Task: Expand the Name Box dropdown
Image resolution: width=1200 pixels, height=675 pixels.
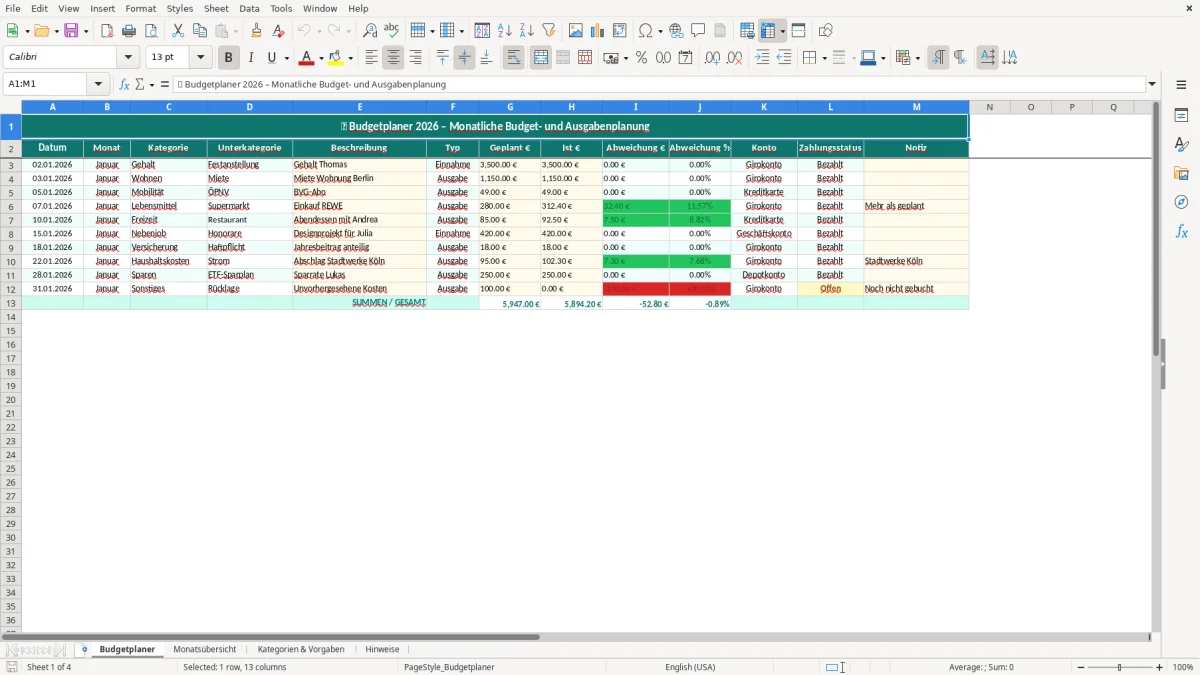Action: coord(98,85)
